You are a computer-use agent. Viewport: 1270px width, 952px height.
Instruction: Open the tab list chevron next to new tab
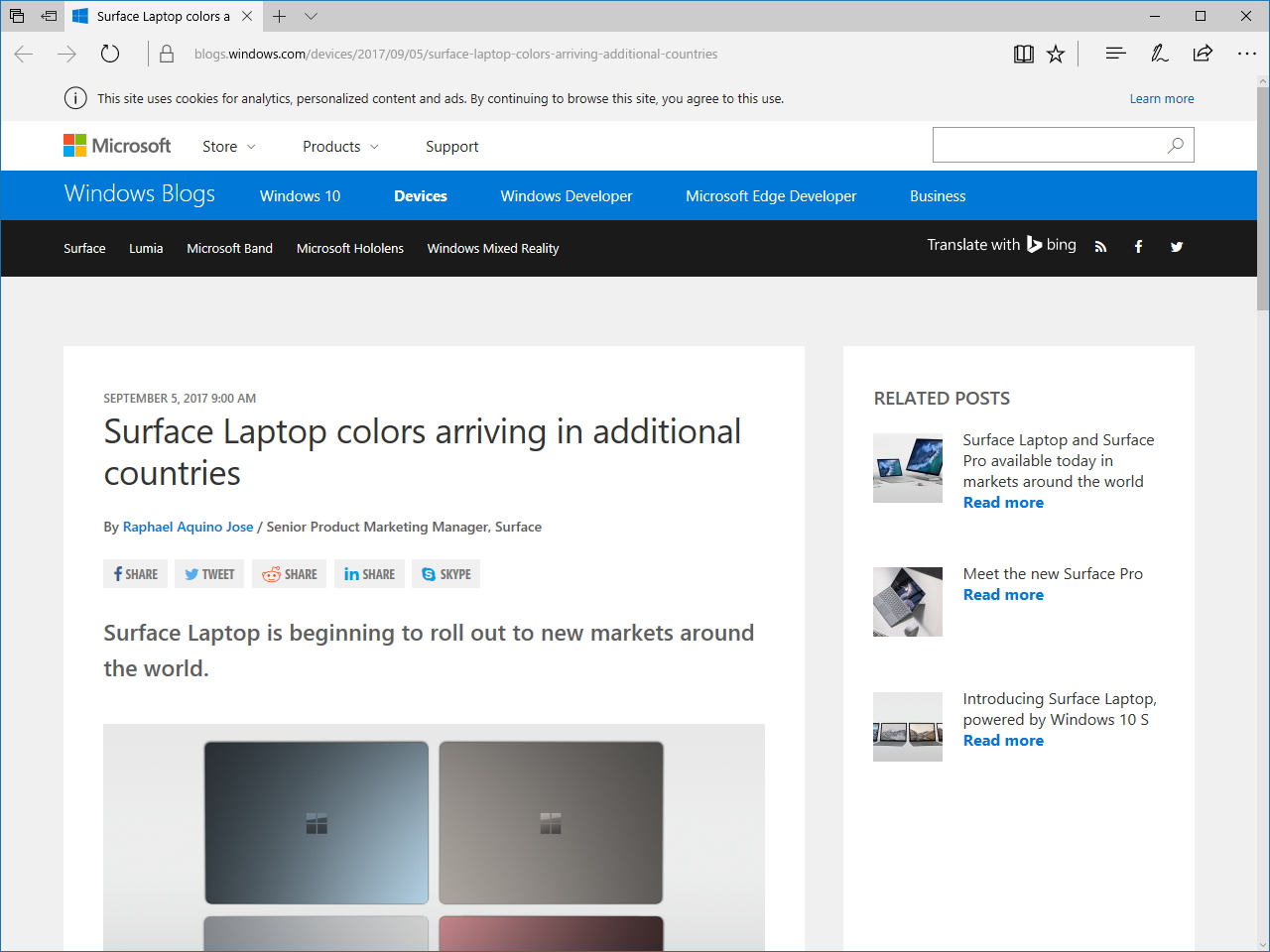click(312, 16)
